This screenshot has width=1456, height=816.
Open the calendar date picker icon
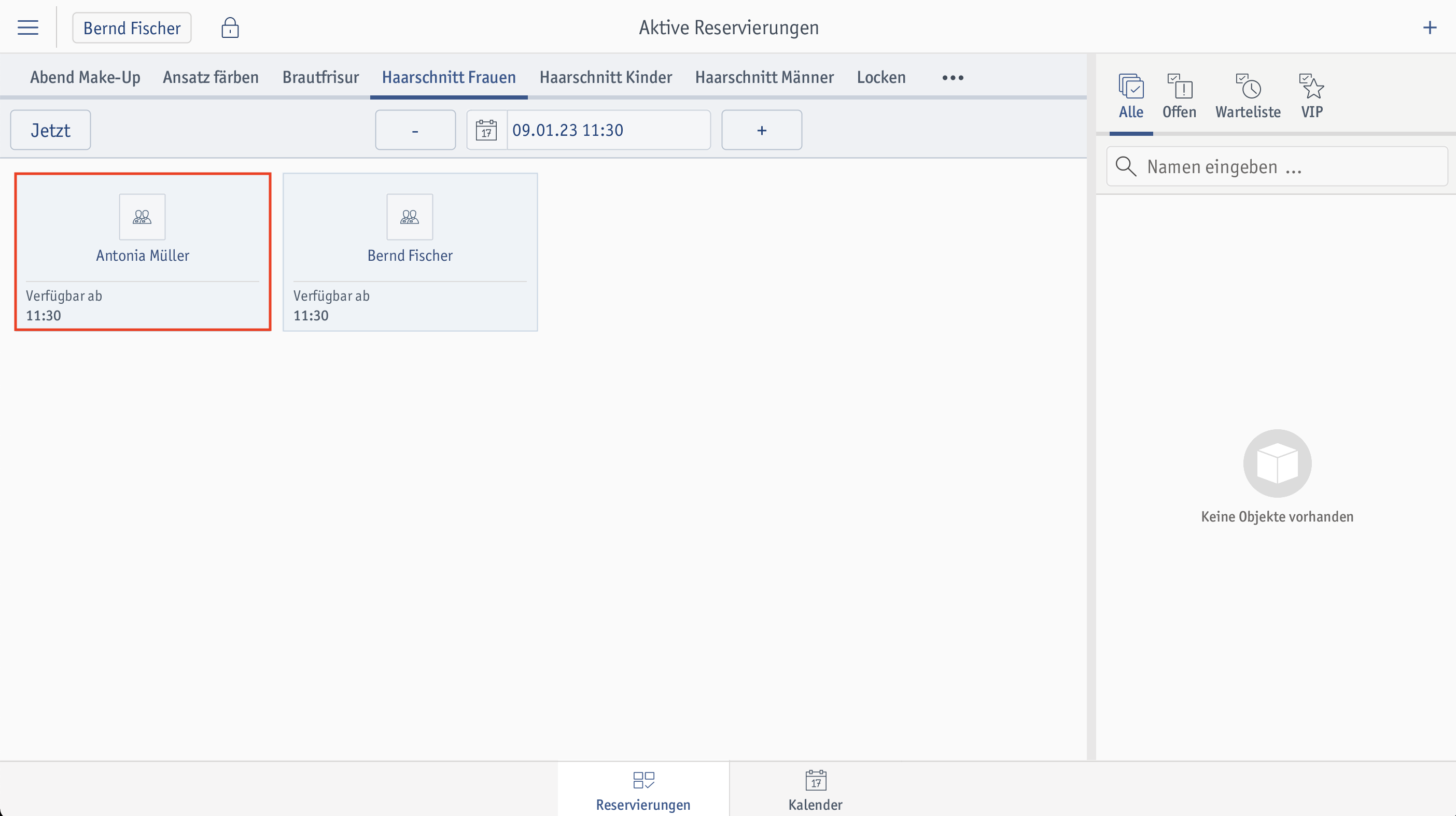pyautogui.click(x=486, y=131)
